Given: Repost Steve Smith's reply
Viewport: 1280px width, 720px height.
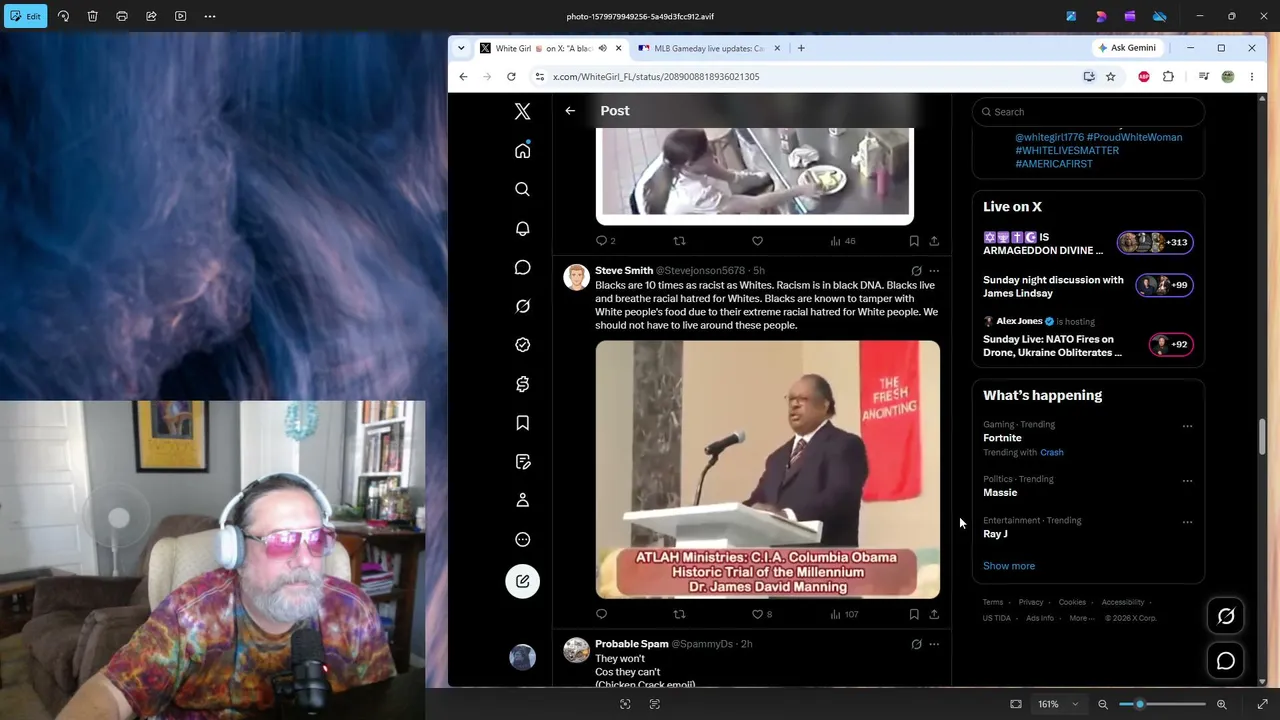Looking at the screenshot, I should [679, 614].
